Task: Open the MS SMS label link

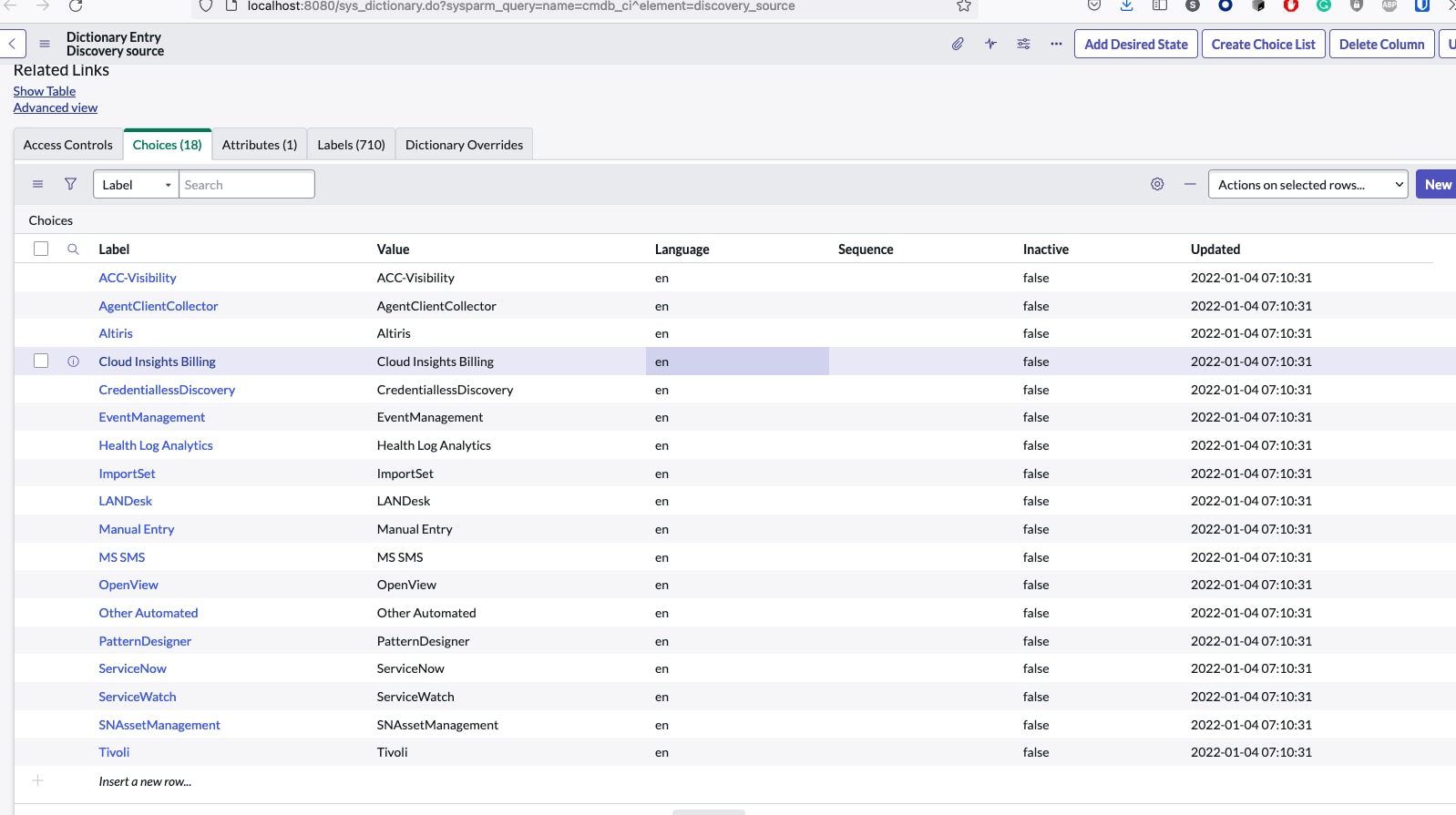Action: (x=122, y=557)
